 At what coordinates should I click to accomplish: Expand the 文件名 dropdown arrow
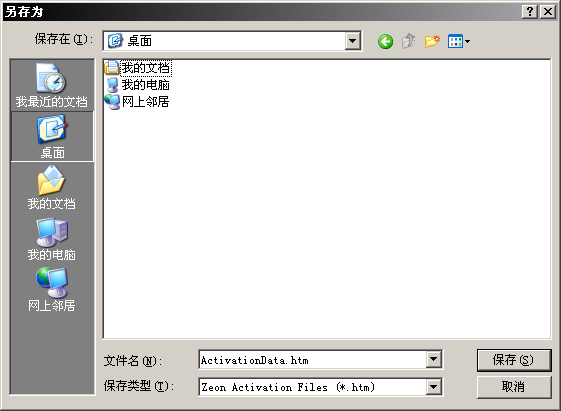point(433,359)
